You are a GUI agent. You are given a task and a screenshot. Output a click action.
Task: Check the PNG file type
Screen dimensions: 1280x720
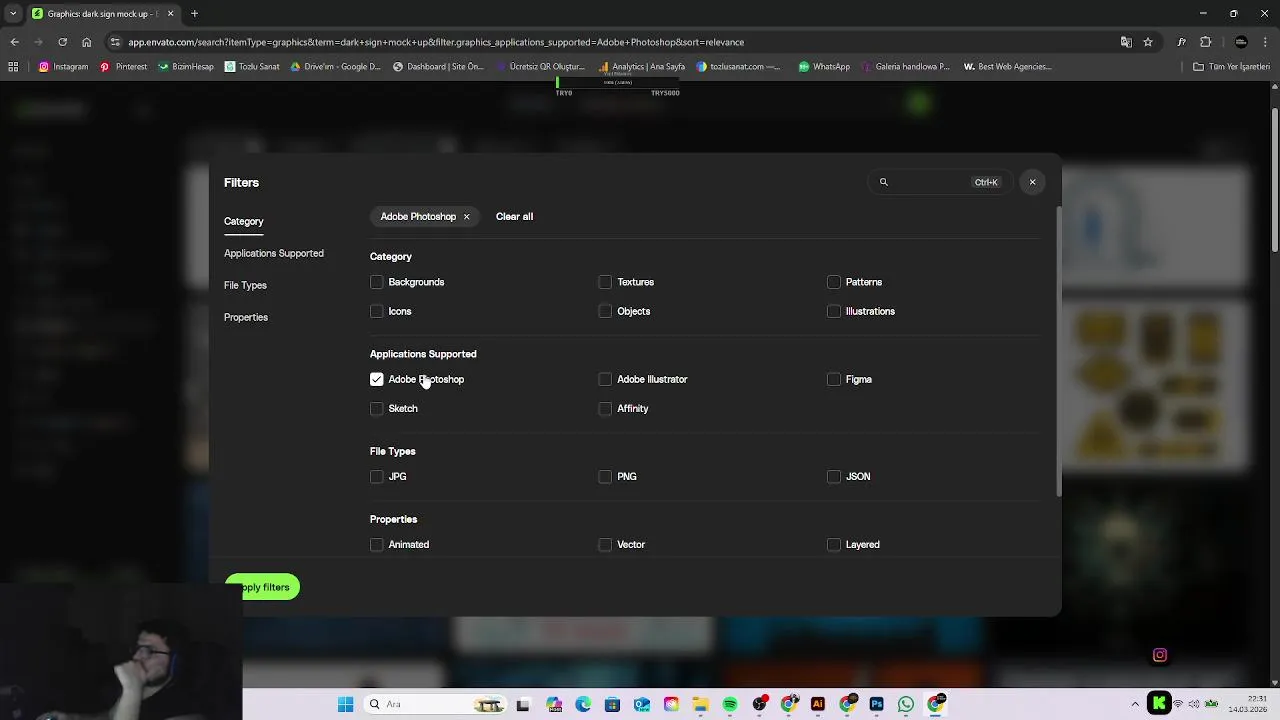(x=605, y=476)
